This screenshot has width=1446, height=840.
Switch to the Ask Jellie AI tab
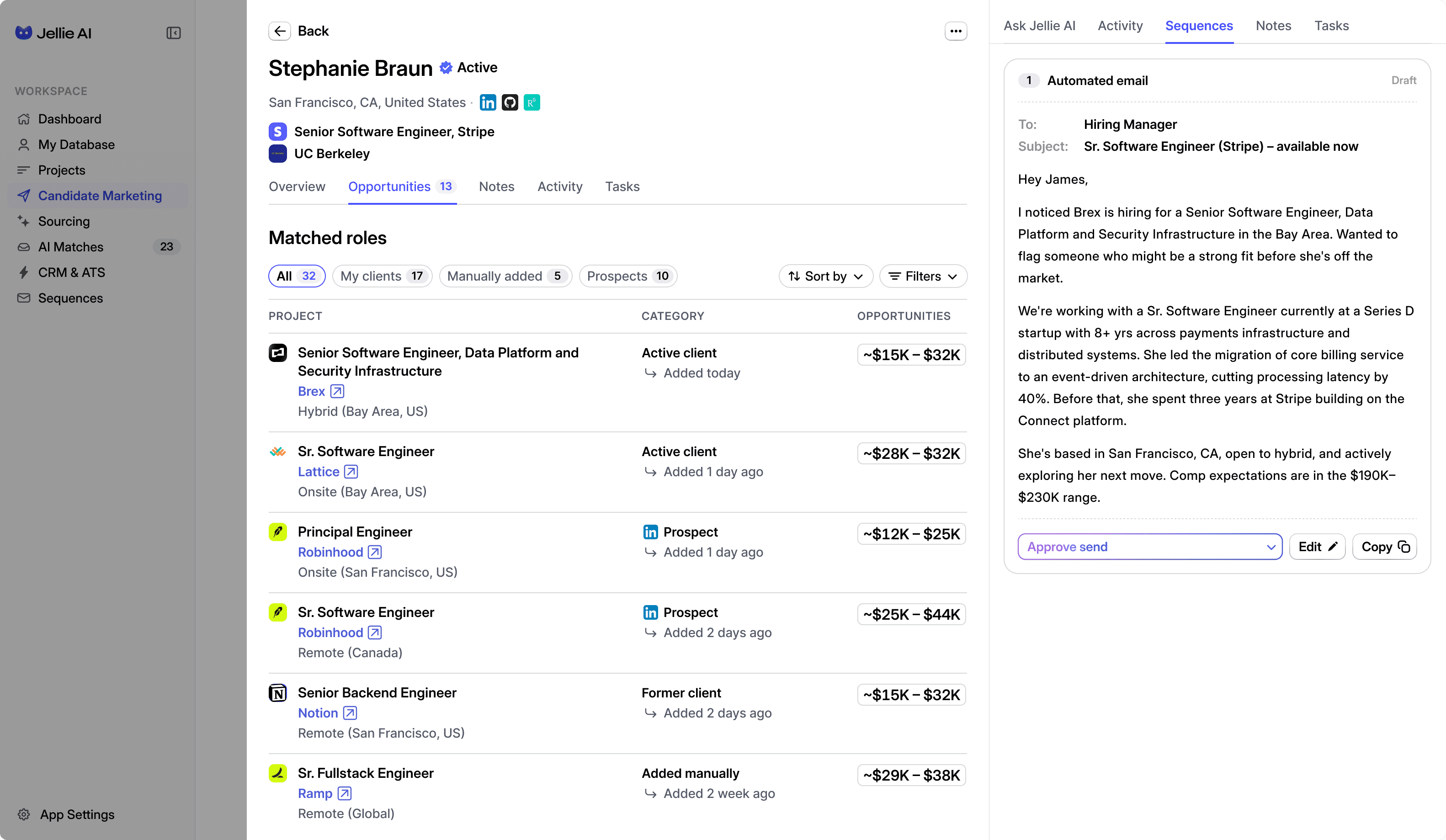pos(1039,26)
